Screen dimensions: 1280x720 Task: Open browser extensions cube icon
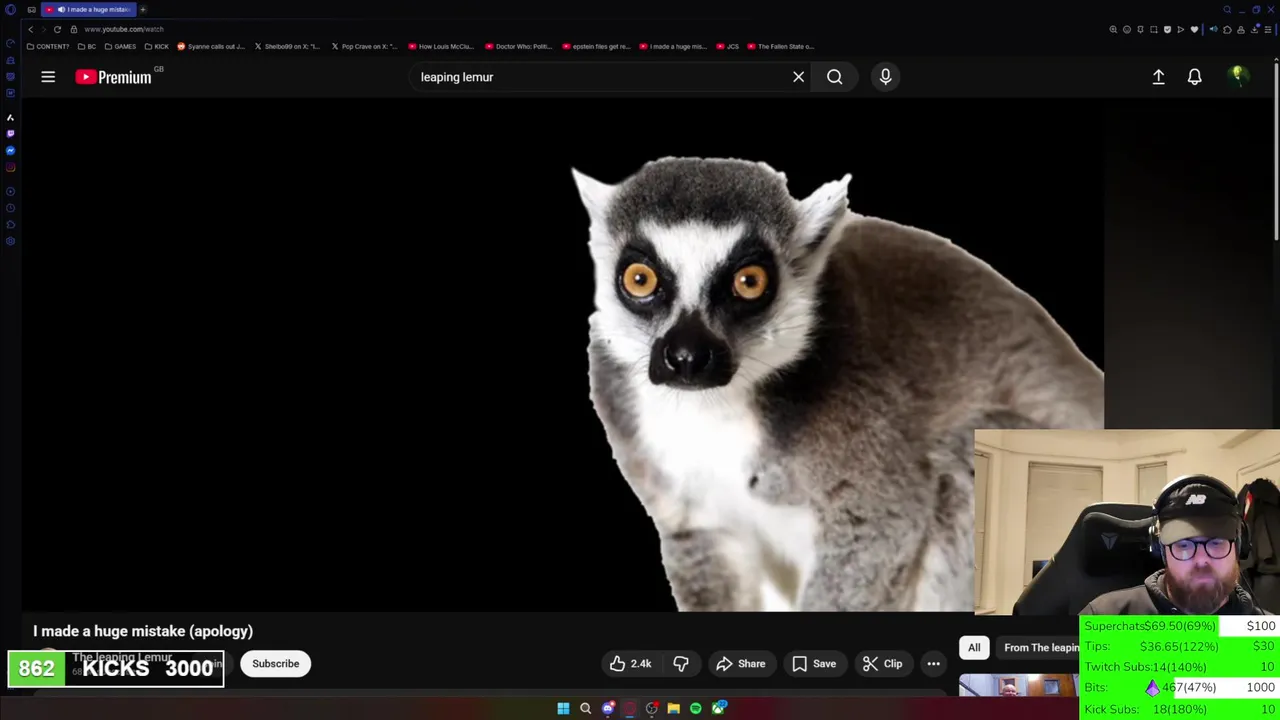pos(1227,29)
